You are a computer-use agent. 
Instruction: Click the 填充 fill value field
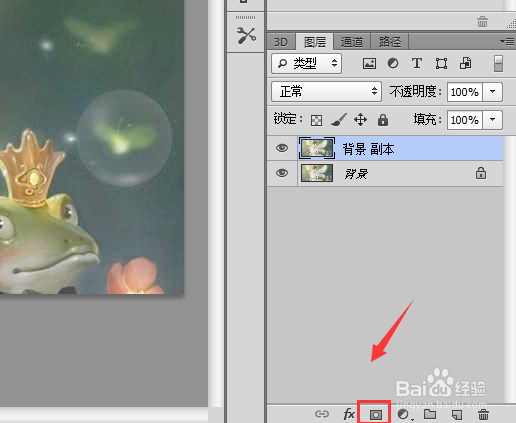(465, 120)
